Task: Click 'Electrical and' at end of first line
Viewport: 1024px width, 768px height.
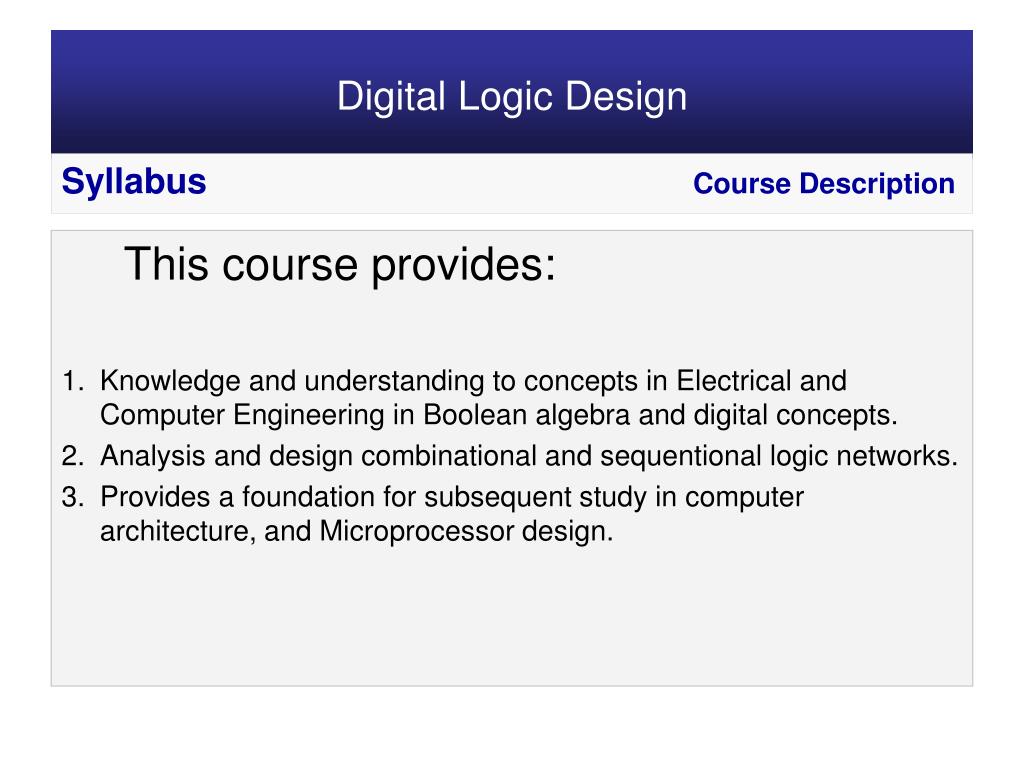Action: (x=761, y=381)
